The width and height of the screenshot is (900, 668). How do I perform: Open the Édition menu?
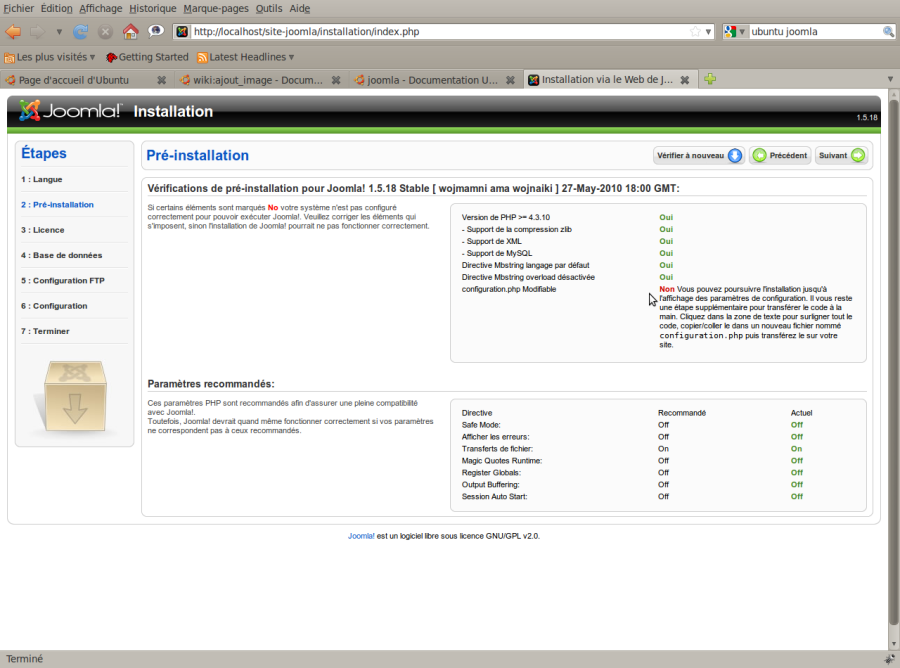(x=56, y=9)
